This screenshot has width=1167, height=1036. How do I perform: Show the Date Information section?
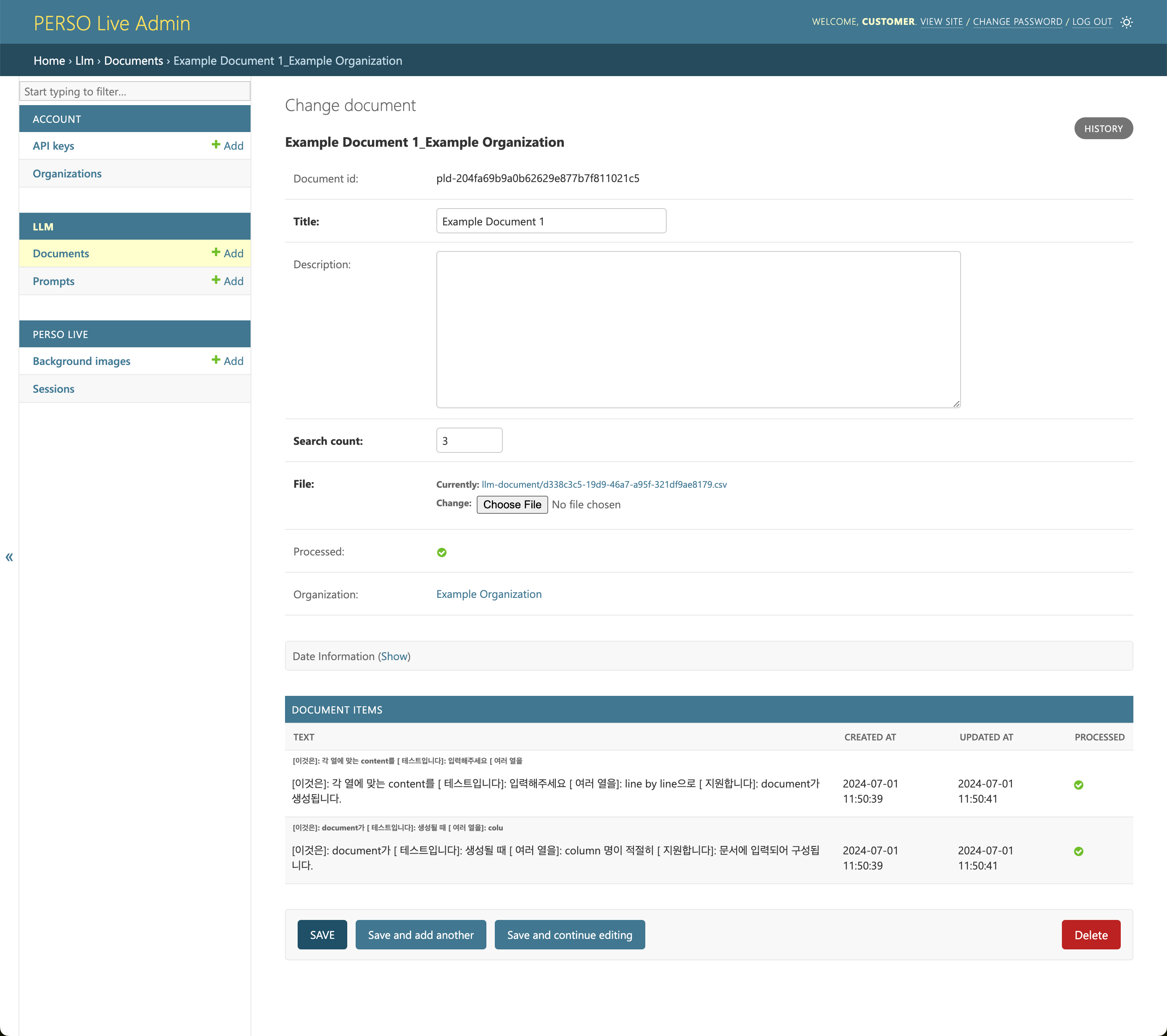(x=394, y=656)
